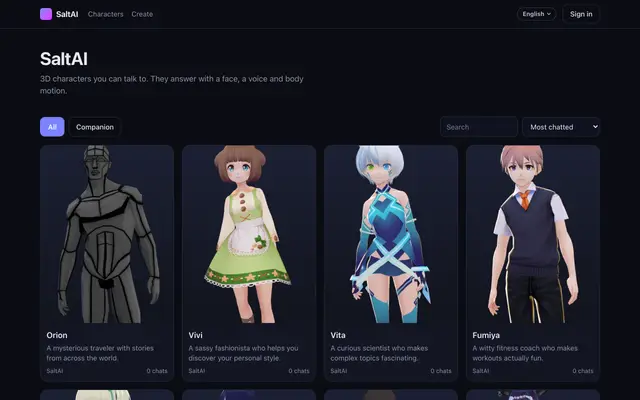This screenshot has width=640, height=400.
Task: Click SaltAI author label on Orion card
Action: click(x=55, y=371)
